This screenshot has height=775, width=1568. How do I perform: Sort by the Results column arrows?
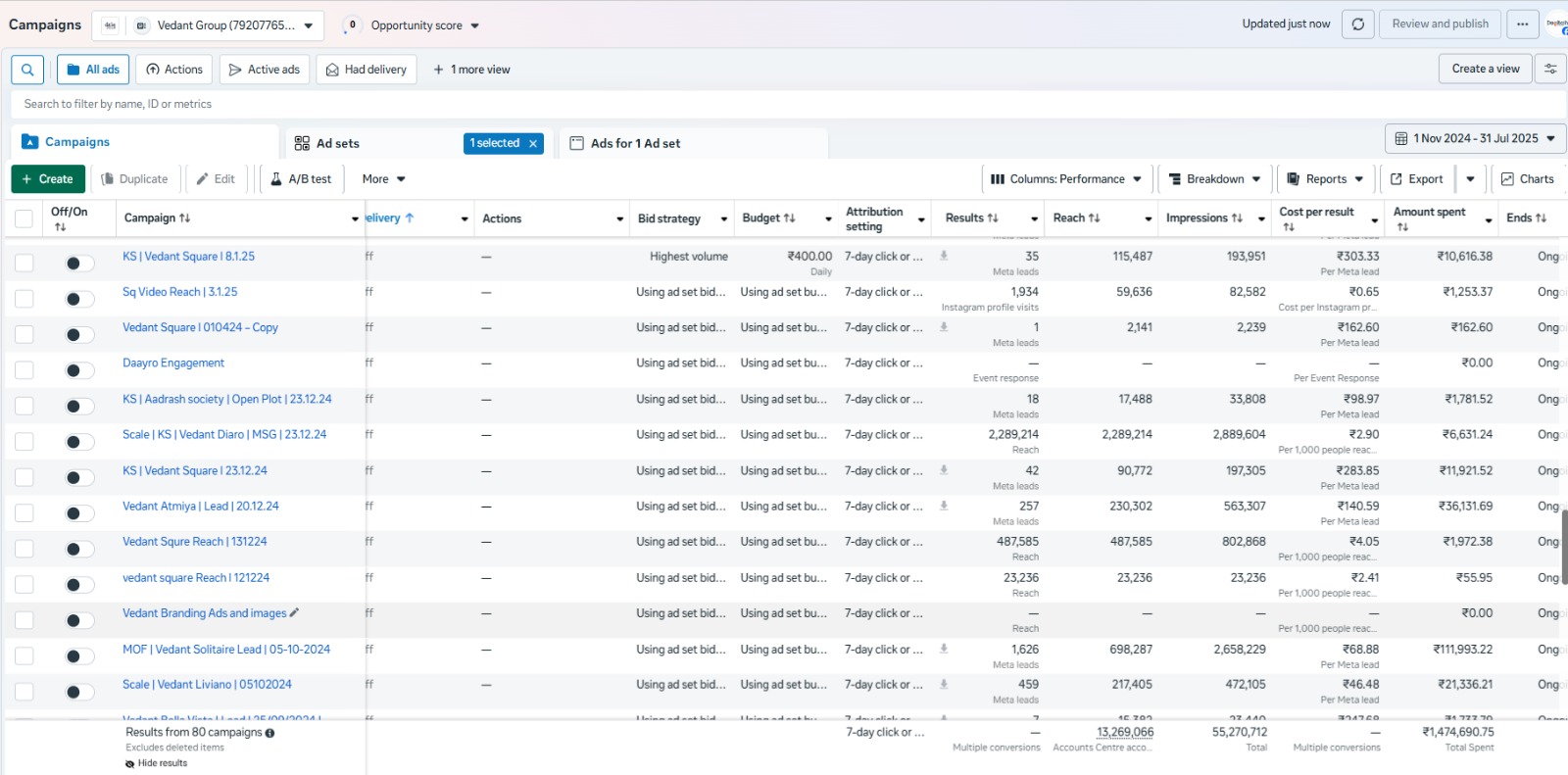tap(993, 218)
